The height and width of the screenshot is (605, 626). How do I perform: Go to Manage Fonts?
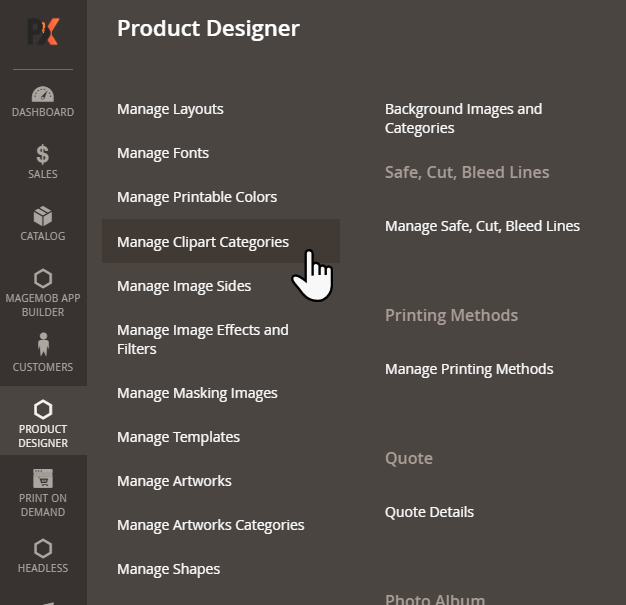click(x=163, y=153)
